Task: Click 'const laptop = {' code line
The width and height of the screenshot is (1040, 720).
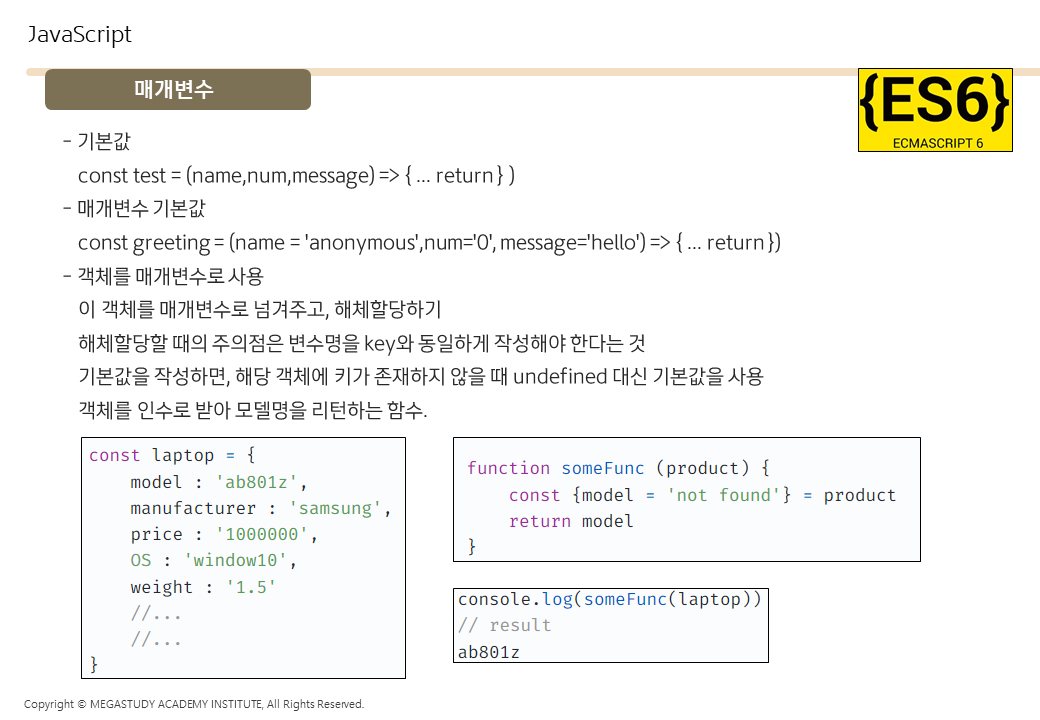Action: pyautogui.click(x=172, y=455)
